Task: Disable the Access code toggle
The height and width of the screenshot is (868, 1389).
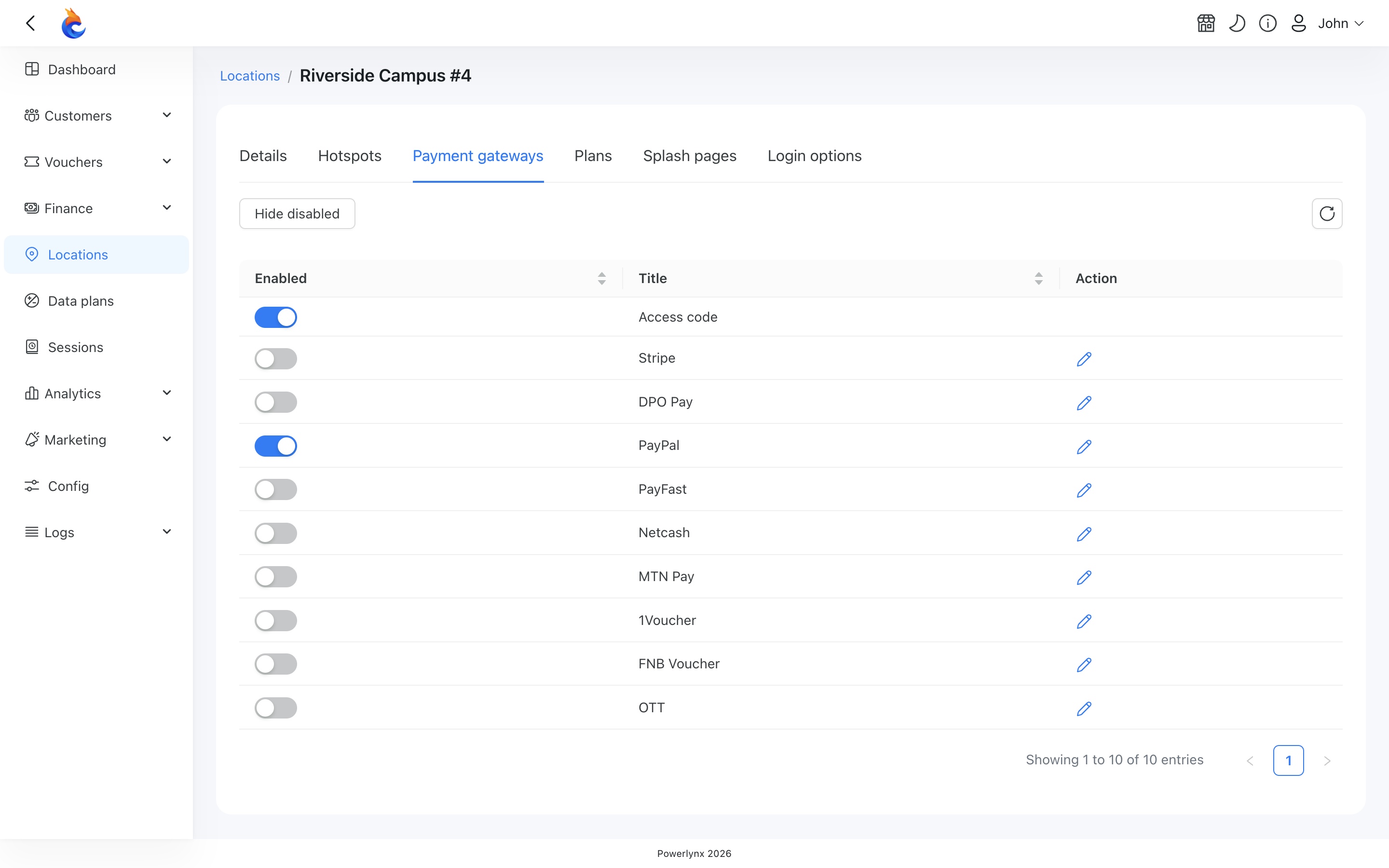Action: pyautogui.click(x=275, y=317)
